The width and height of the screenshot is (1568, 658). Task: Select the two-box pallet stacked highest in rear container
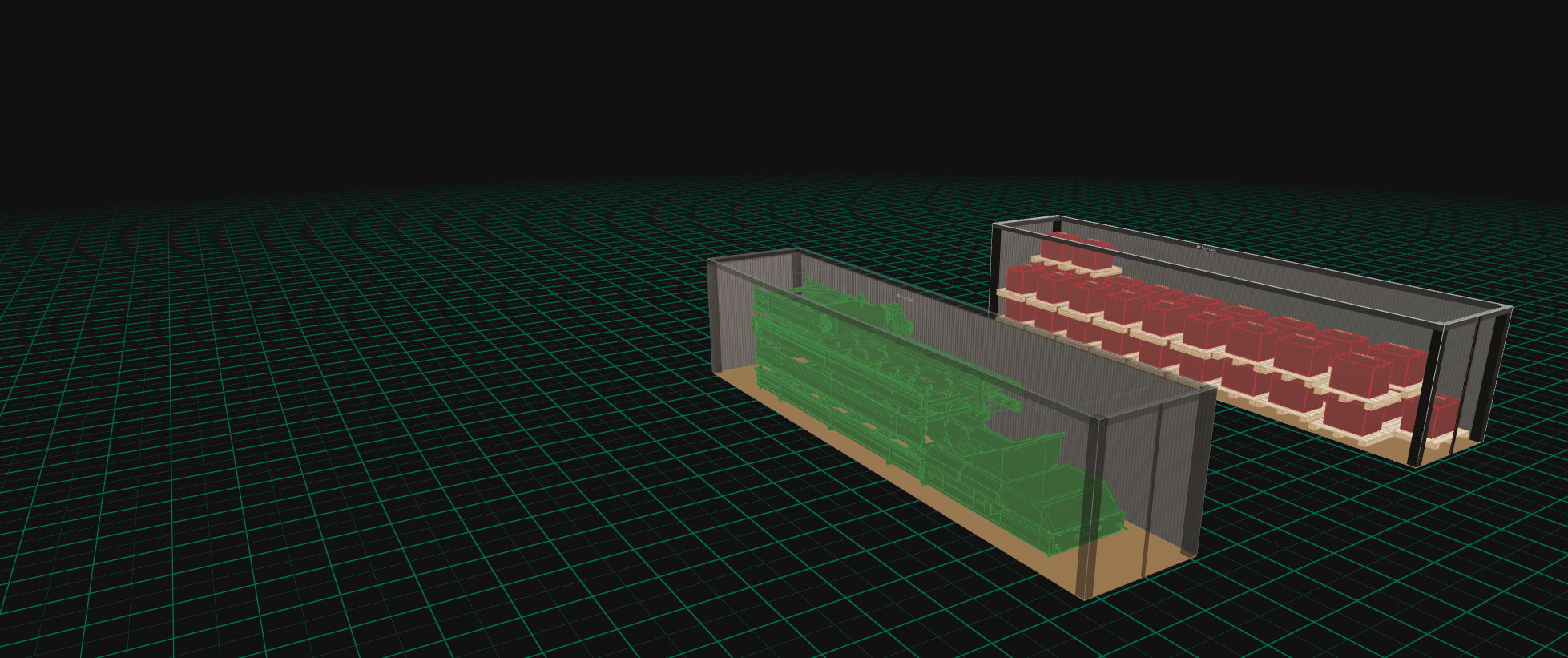point(1077,253)
